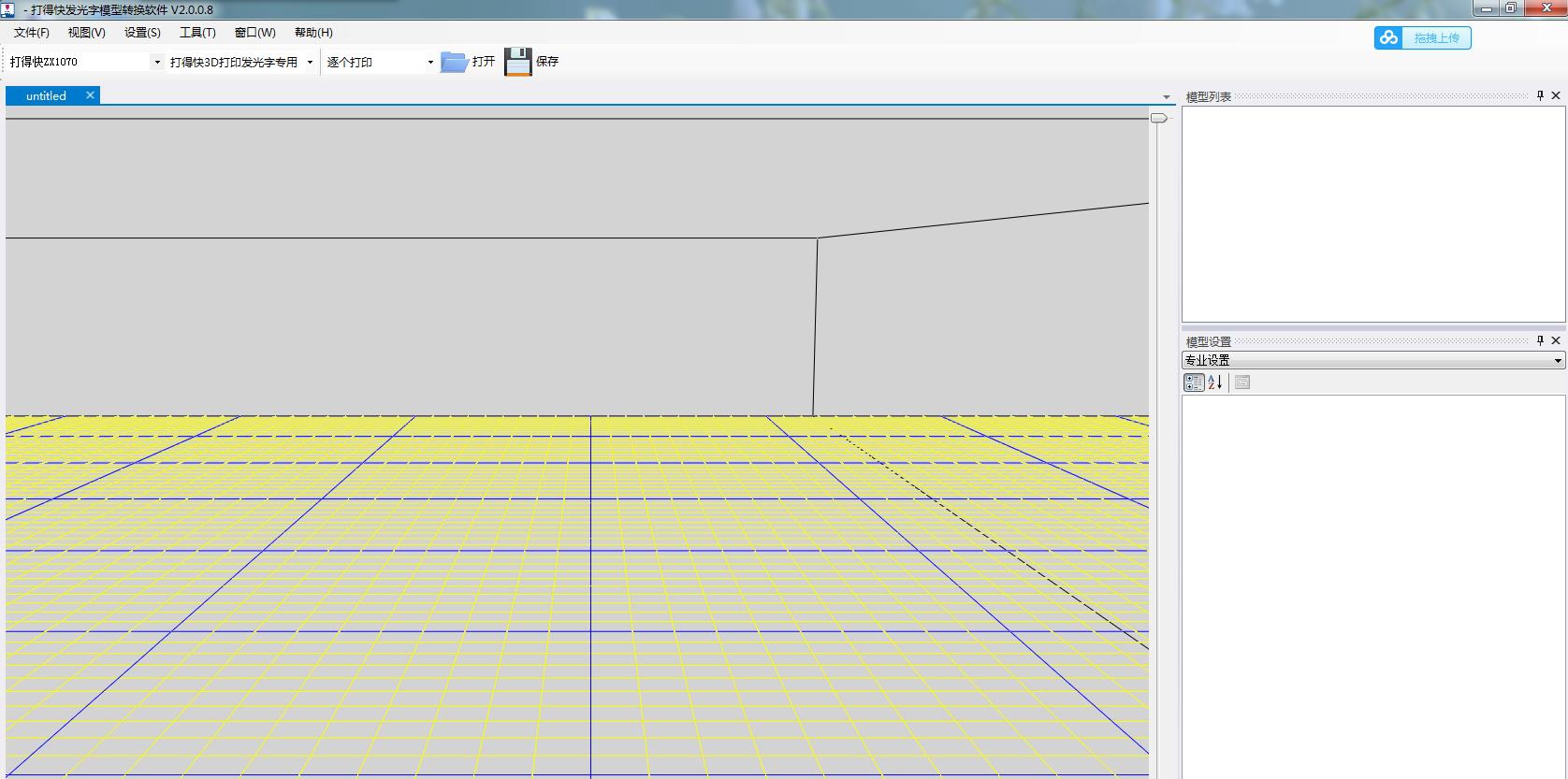This screenshot has width=1568, height=779.
Task: Sort properties alphabetically with A-Z icon
Action: click(x=1215, y=382)
